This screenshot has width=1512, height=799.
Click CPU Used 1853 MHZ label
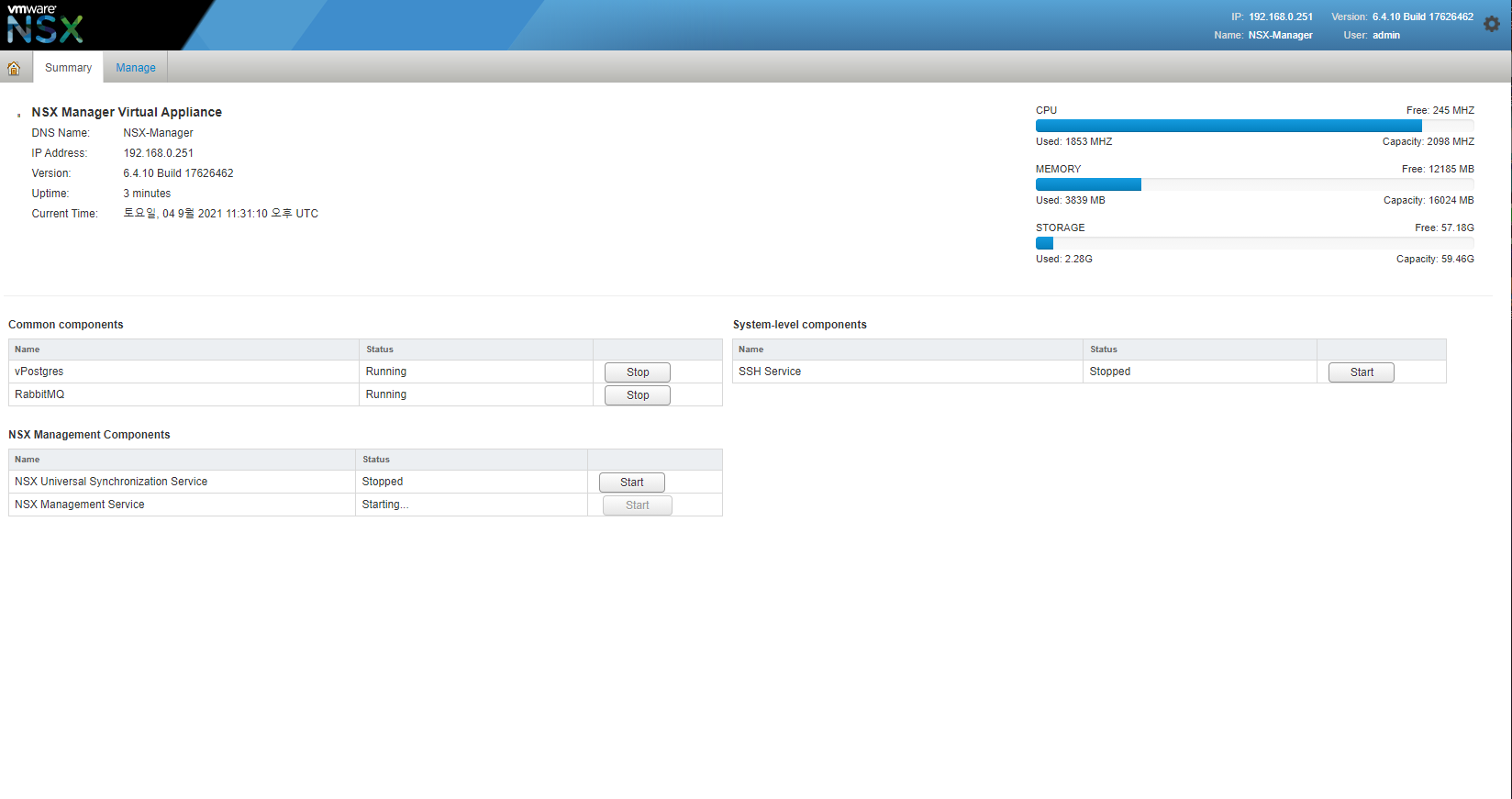1074,141
